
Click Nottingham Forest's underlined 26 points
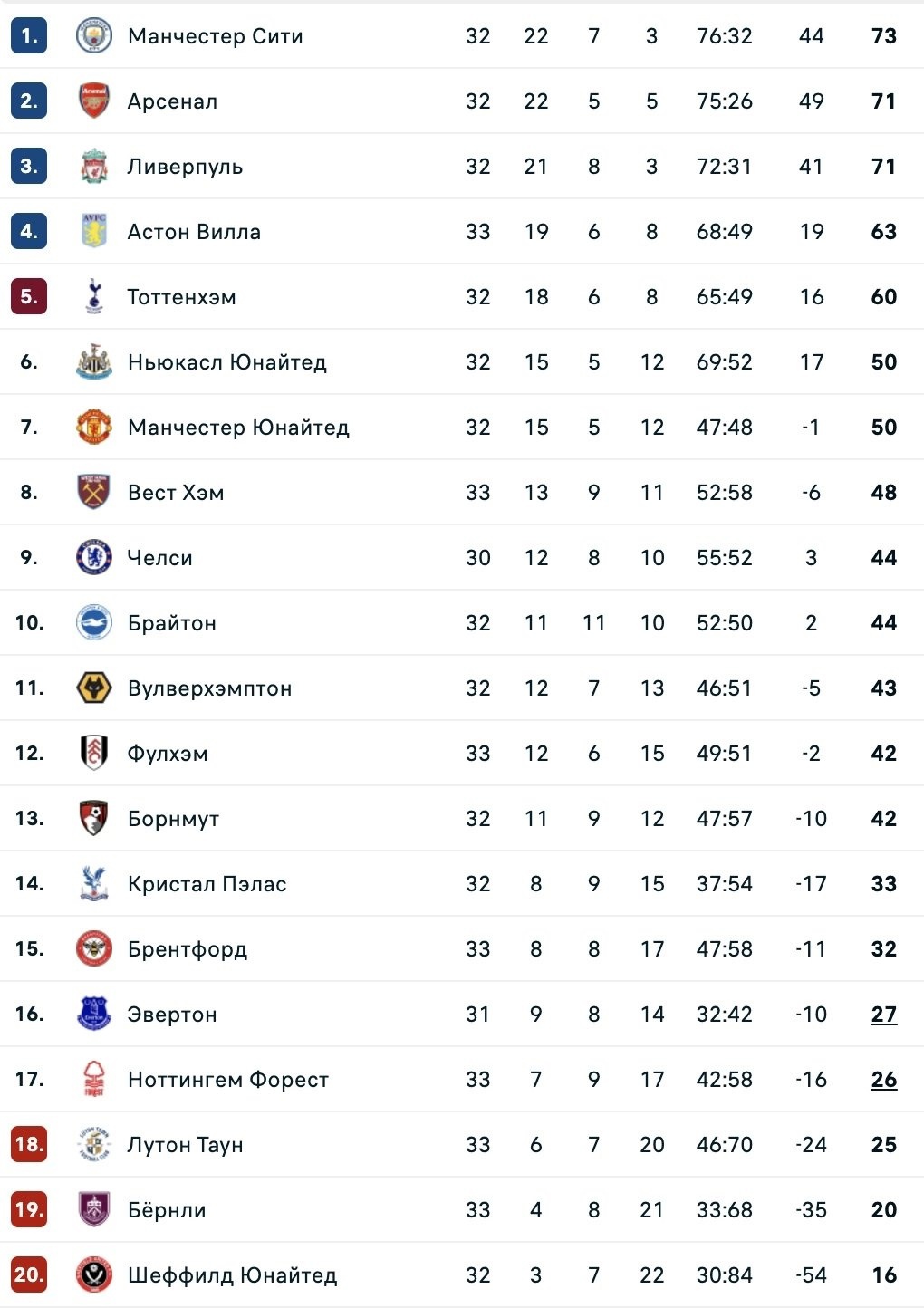coord(883,1080)
